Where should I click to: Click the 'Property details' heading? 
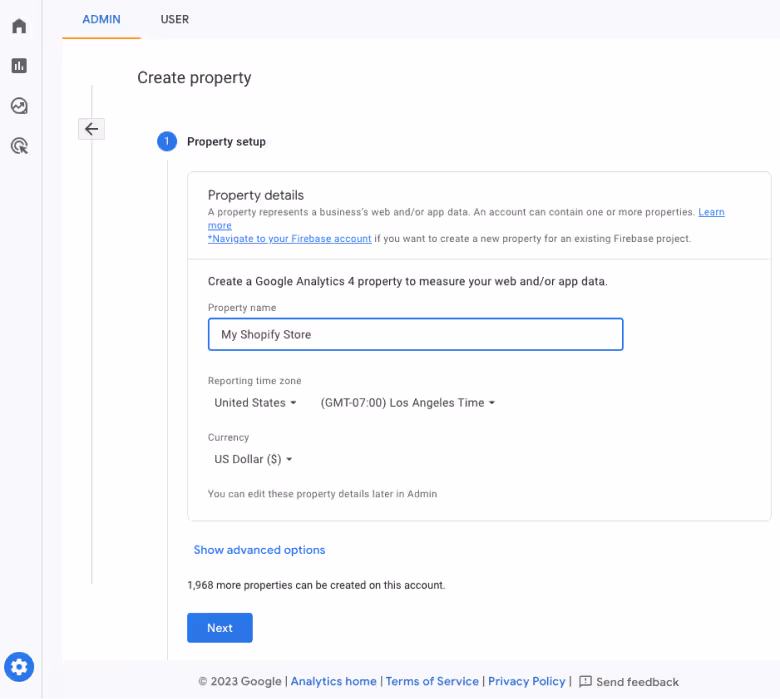[x=256, y=196]
